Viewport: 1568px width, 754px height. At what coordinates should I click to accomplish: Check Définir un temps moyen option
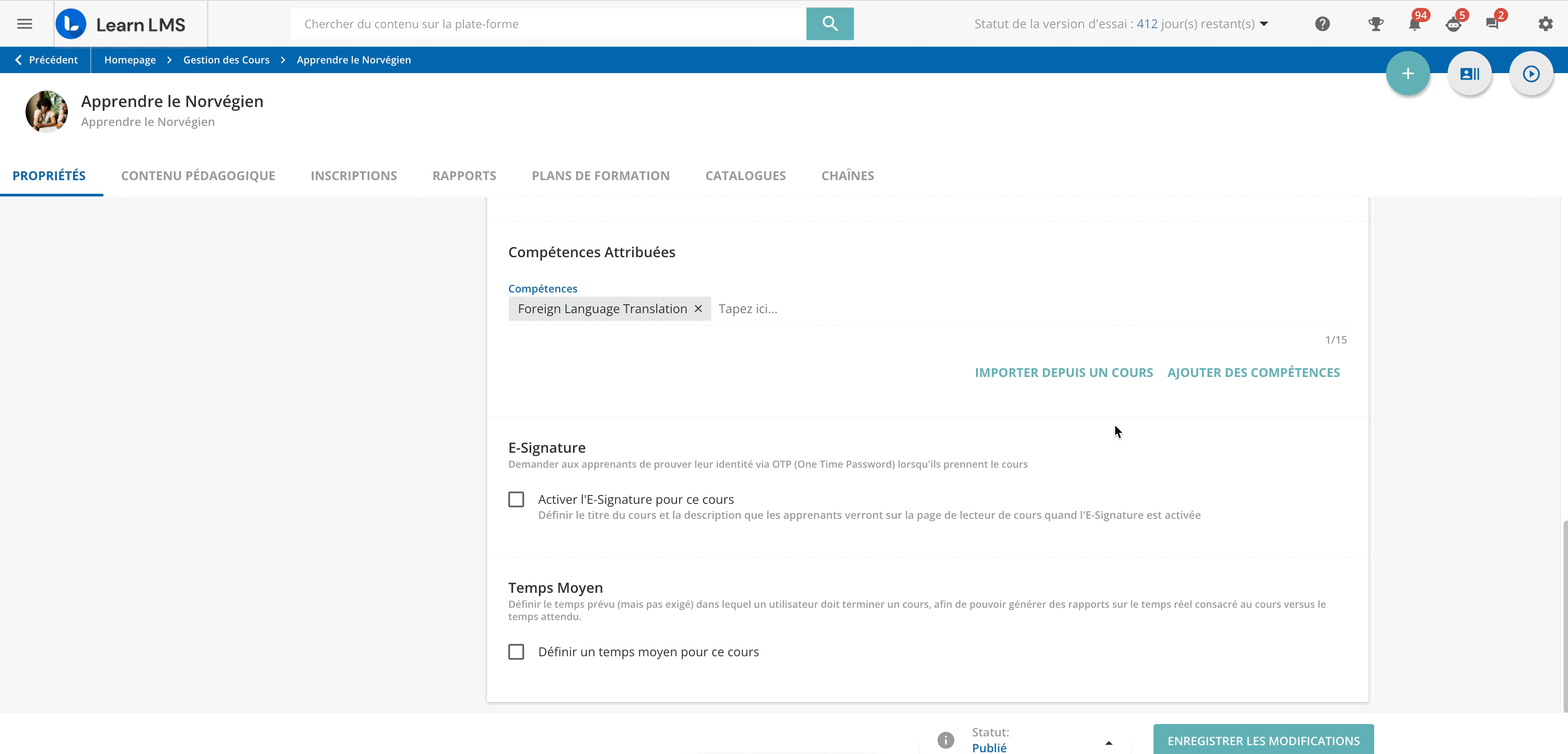click(516, 652)
